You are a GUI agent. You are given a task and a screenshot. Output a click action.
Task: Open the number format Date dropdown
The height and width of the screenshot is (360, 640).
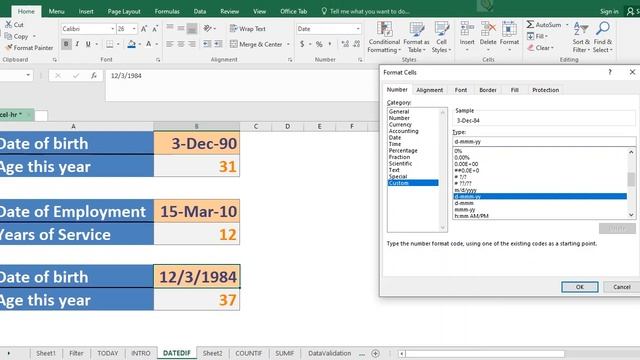tap(358, 29)
